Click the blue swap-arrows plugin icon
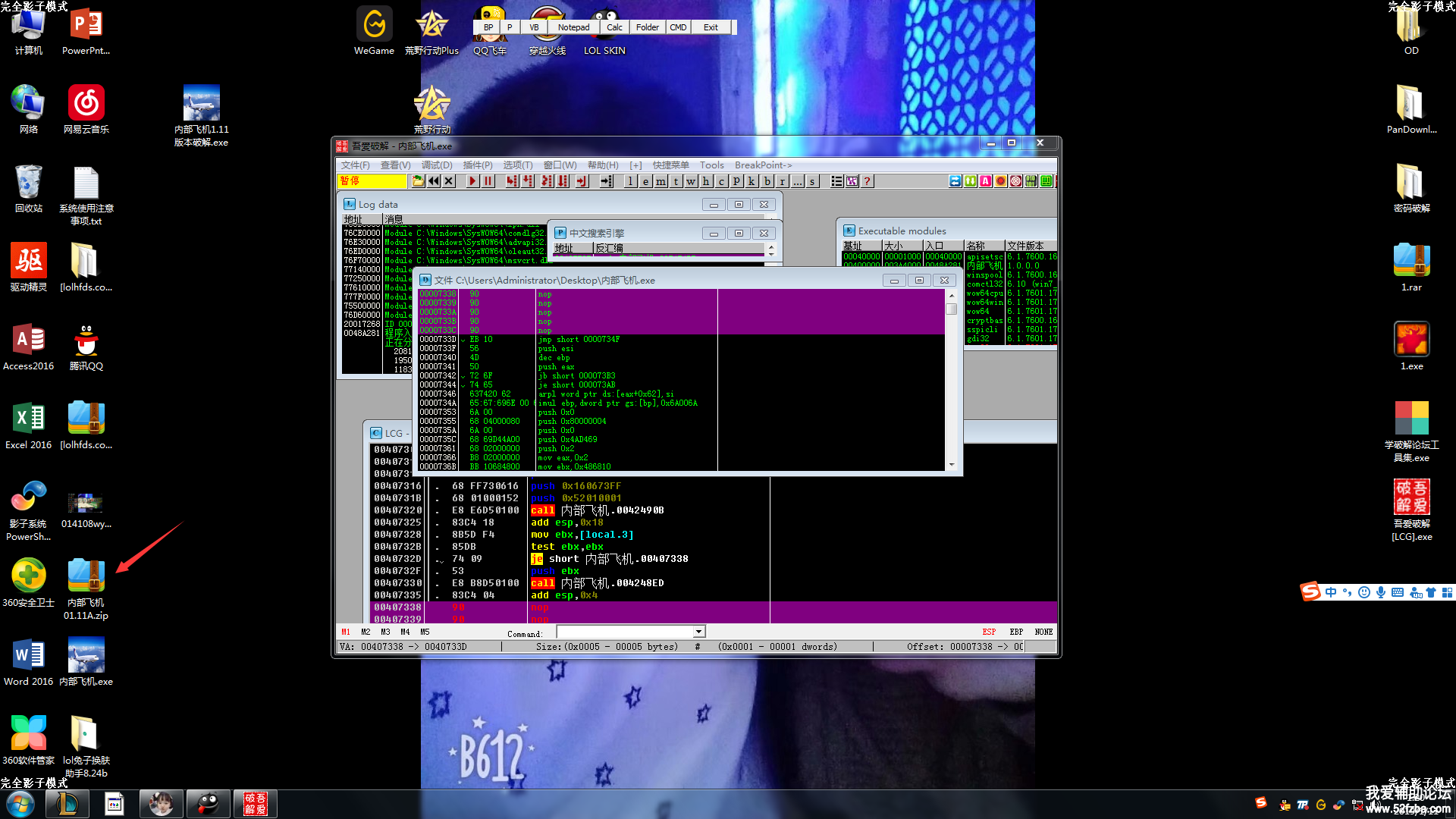This screenshot has width=1456, height=819. pos(955,181)
